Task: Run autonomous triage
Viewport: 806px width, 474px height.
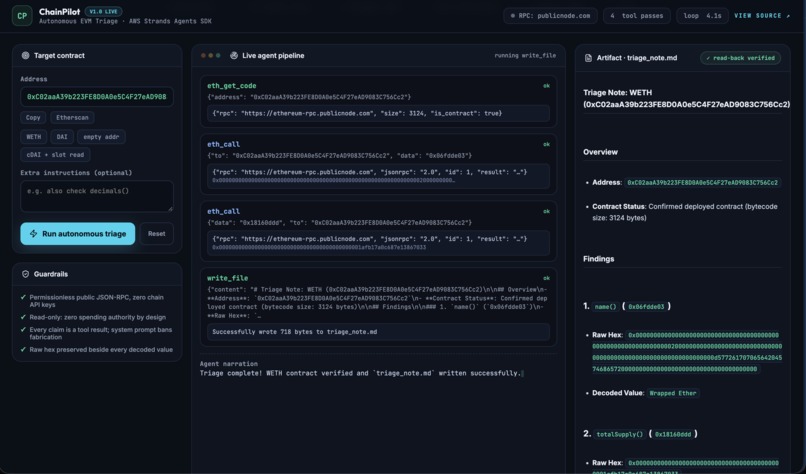Action: 78,234
